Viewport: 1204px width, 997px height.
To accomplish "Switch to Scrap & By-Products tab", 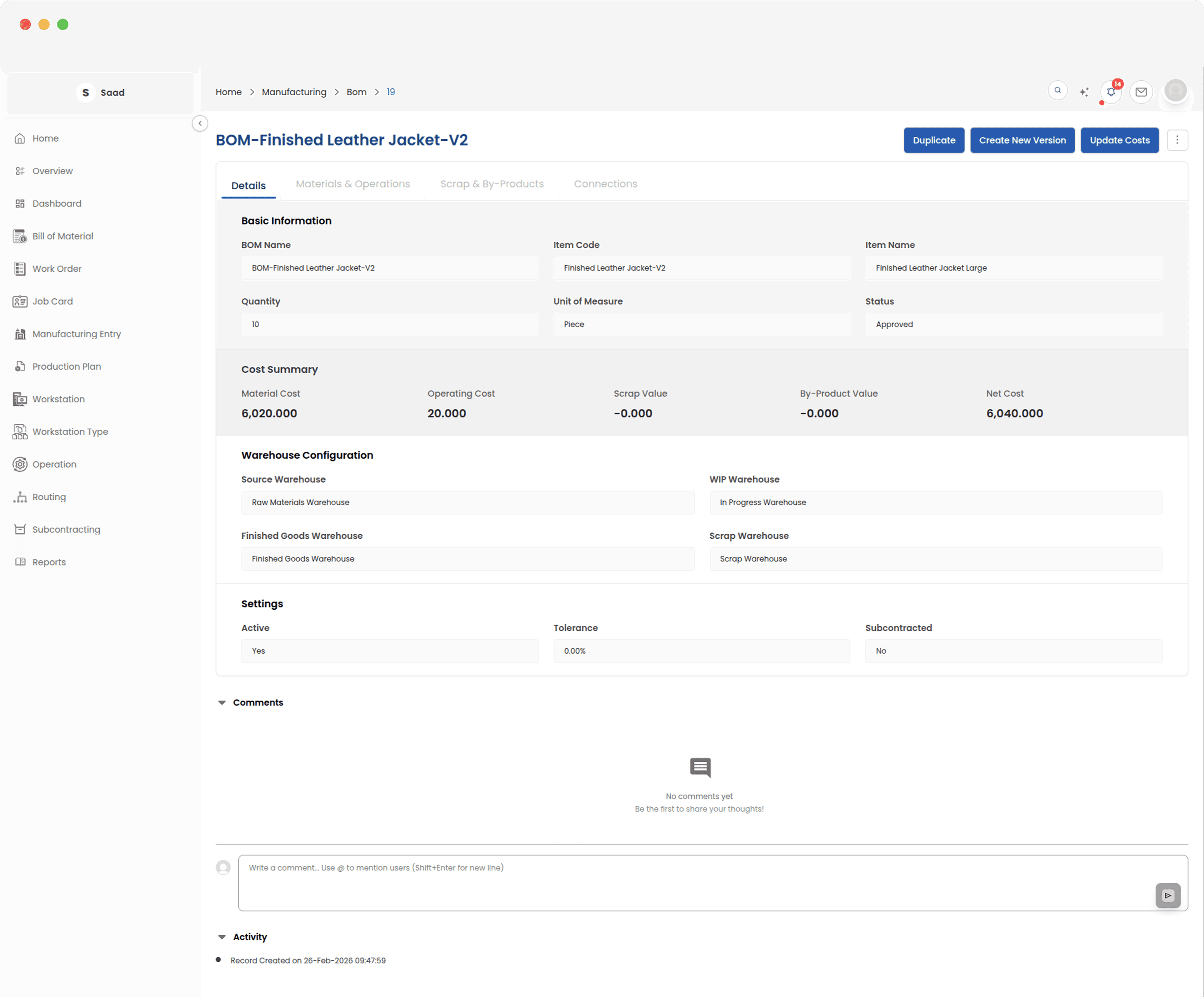I will (x=491, y=184).
